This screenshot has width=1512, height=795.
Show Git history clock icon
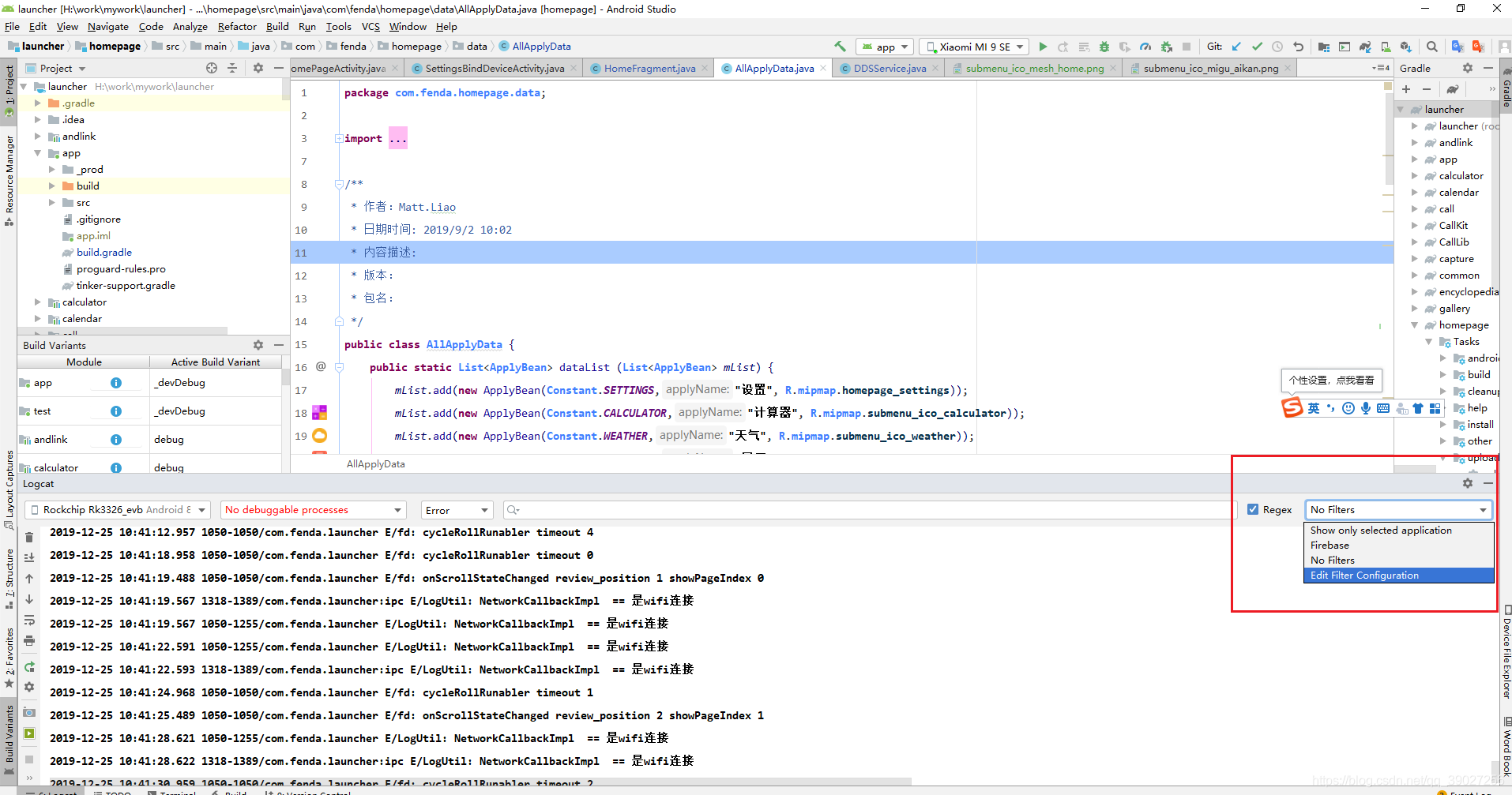(x=1277, y=47)
